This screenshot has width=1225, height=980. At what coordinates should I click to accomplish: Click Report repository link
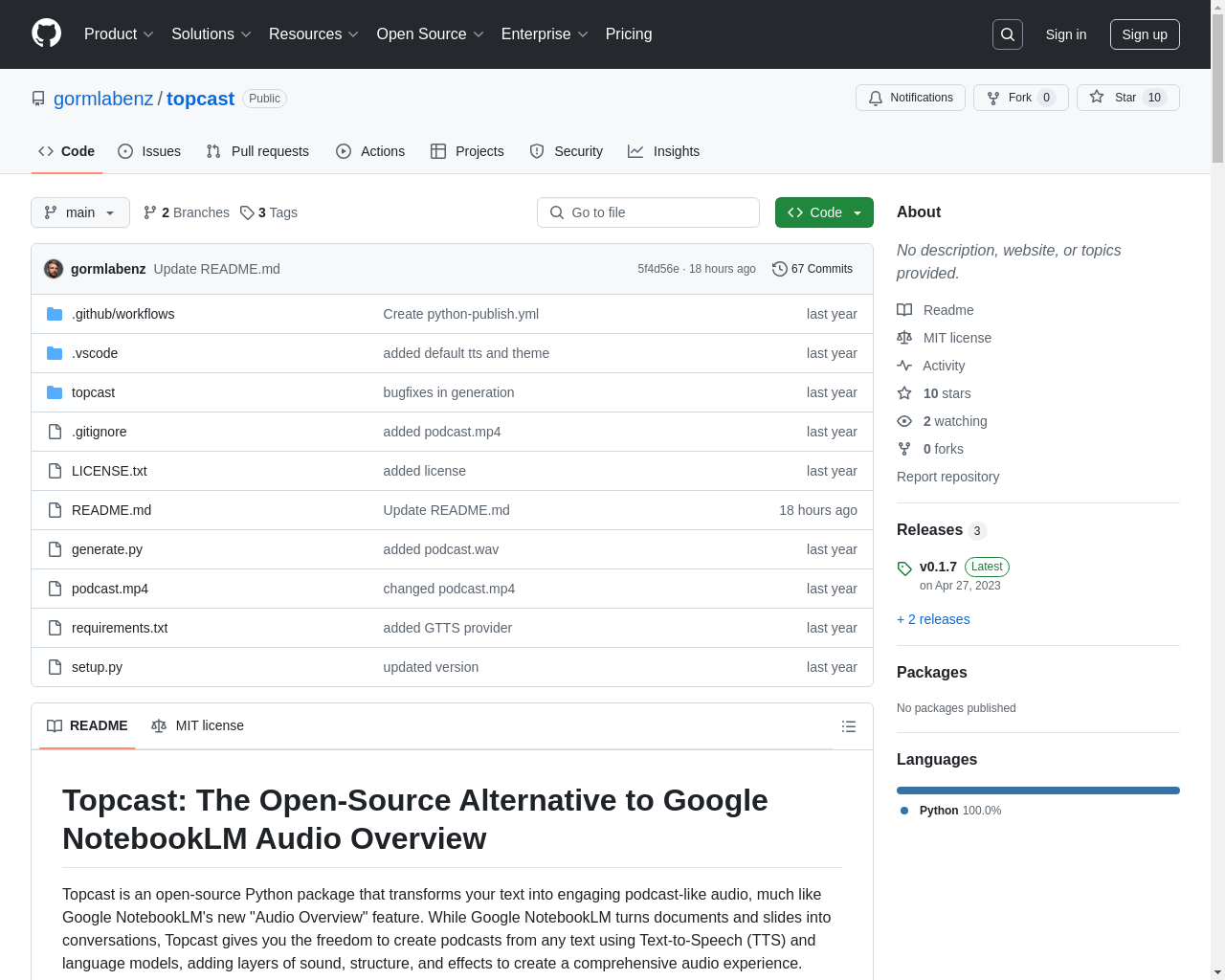(947, 477)
